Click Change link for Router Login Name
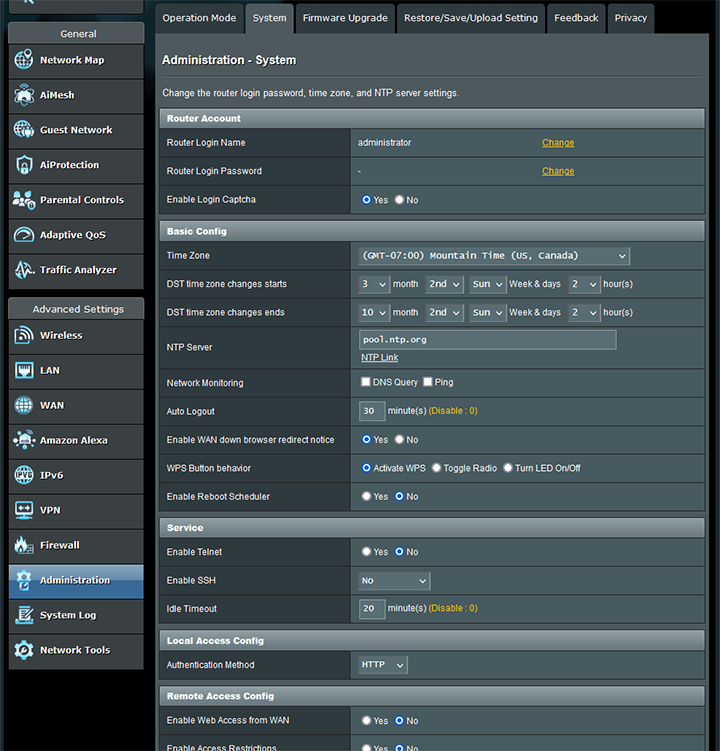 pyautogui.click(x=558, y=143)
